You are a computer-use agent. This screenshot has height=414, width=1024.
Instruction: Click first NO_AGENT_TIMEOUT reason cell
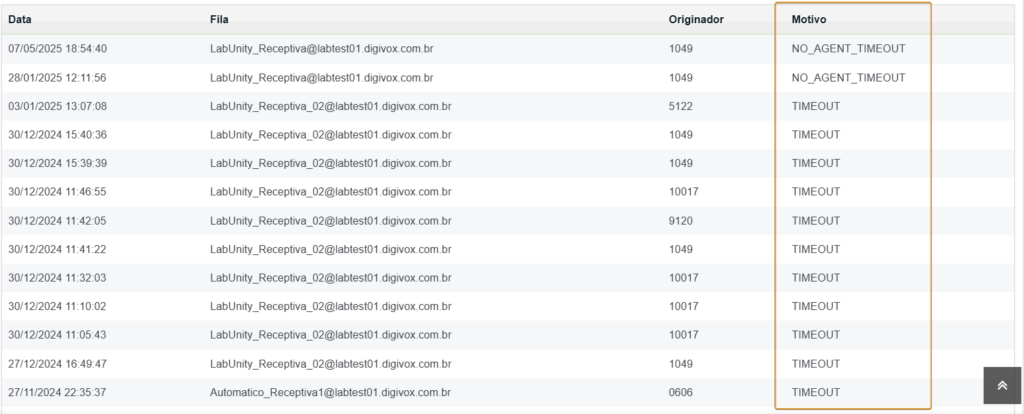point(848,48)
